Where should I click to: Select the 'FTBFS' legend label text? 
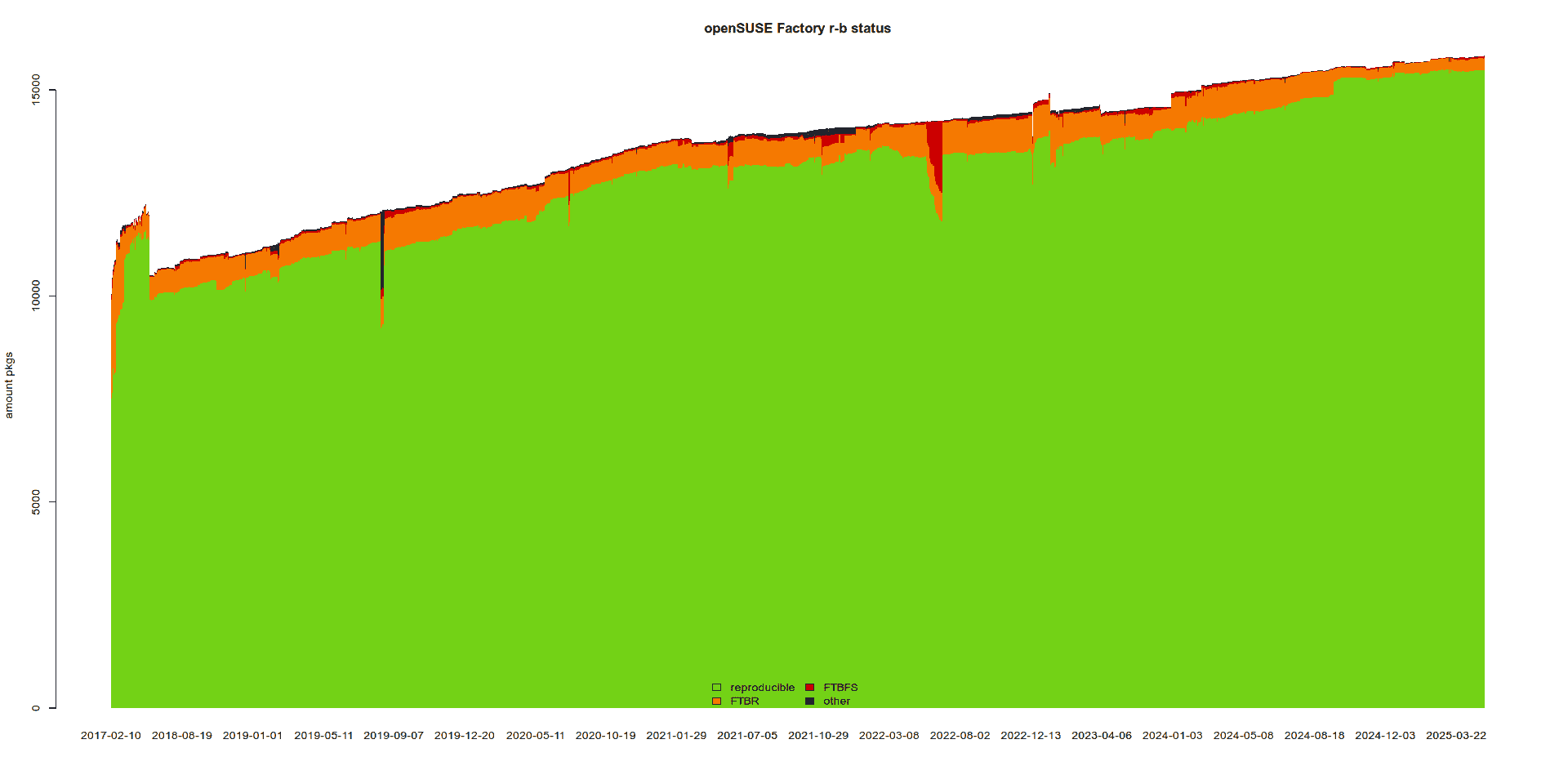tap(840, 688)
